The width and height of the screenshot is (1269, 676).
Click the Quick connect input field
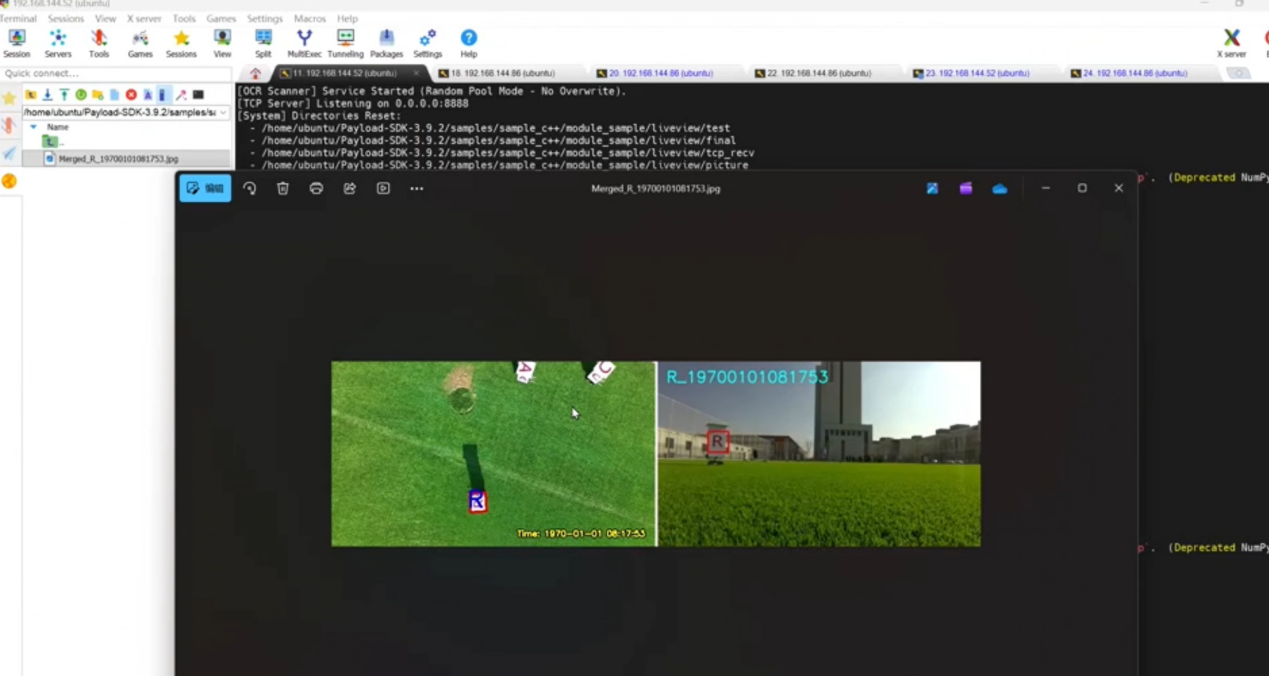pyautogui.click(x=115, y=73)
